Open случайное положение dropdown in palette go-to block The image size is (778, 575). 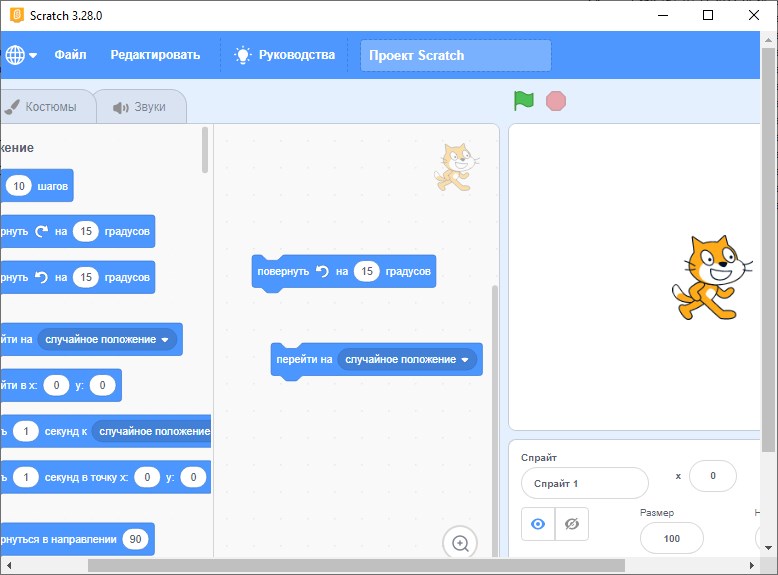click(107, 339)
